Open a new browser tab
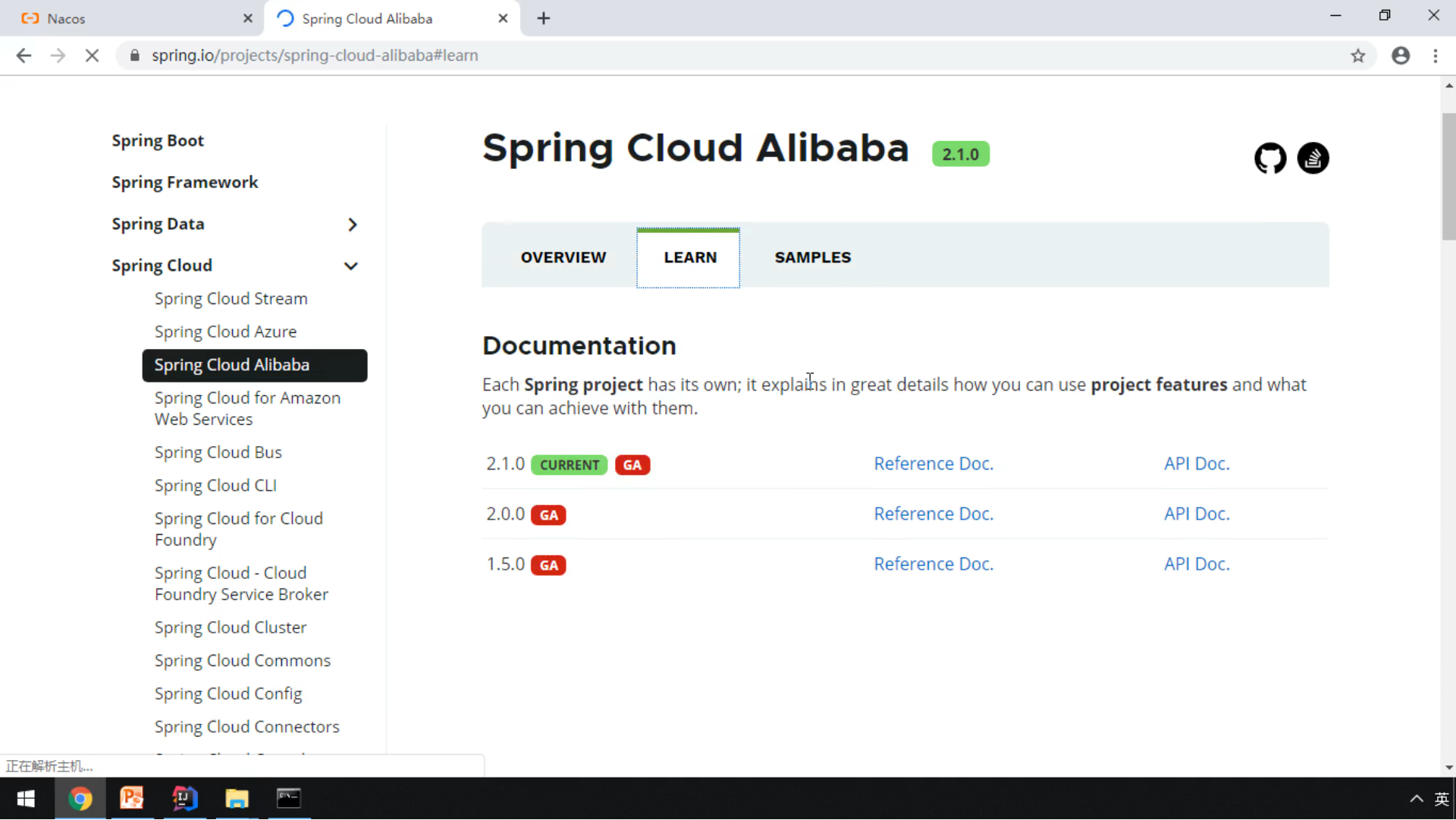 coord(544,18)
